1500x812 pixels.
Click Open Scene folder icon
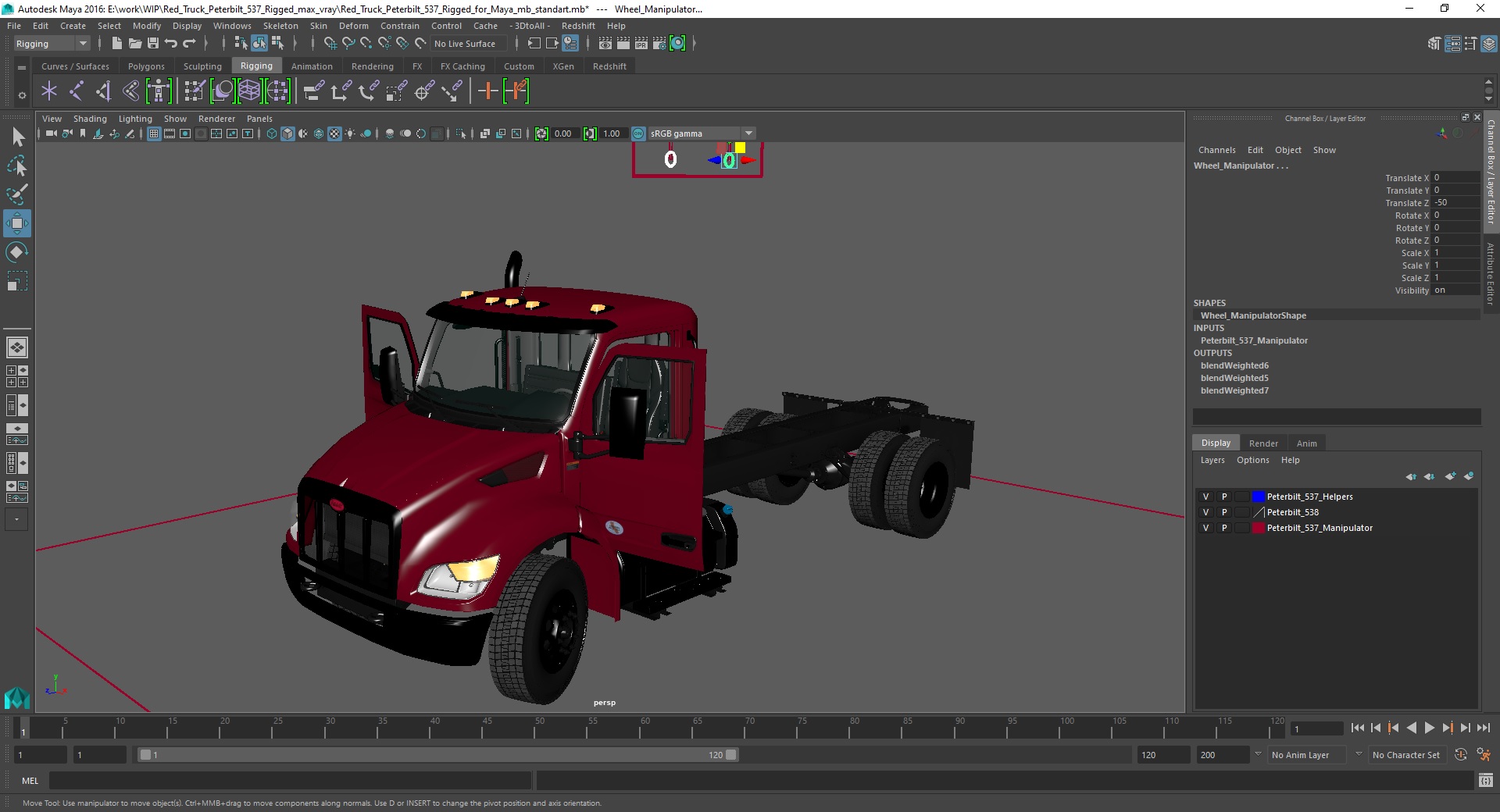tap(134, 44)
